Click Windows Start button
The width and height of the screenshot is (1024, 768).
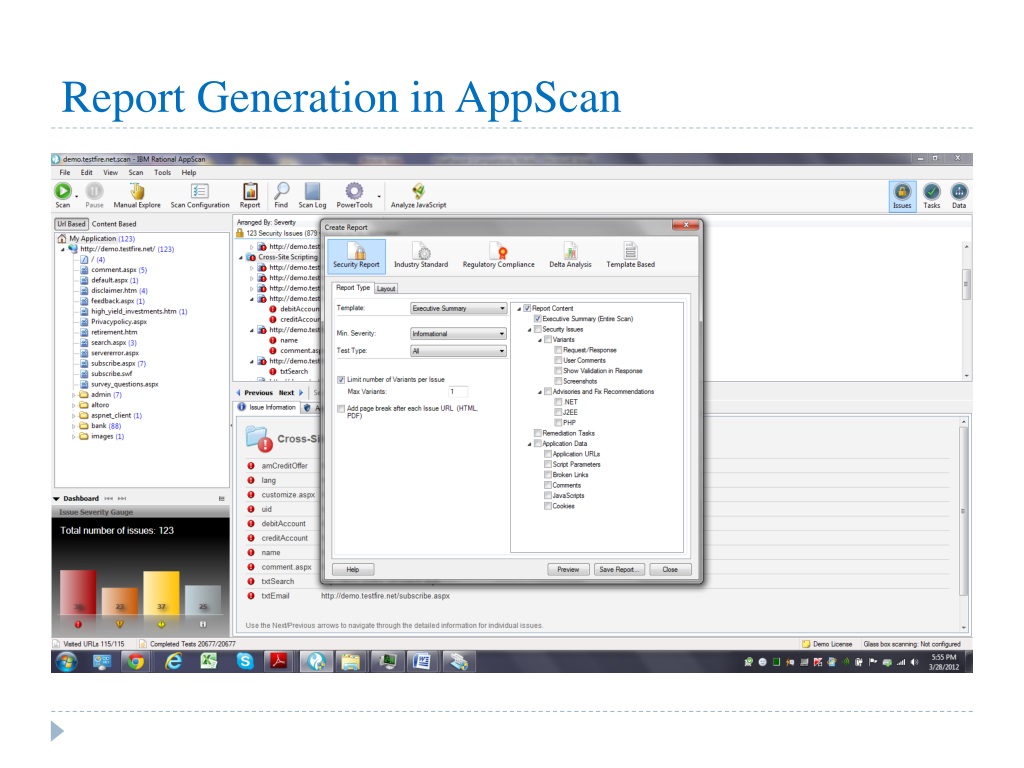[66, 662]
